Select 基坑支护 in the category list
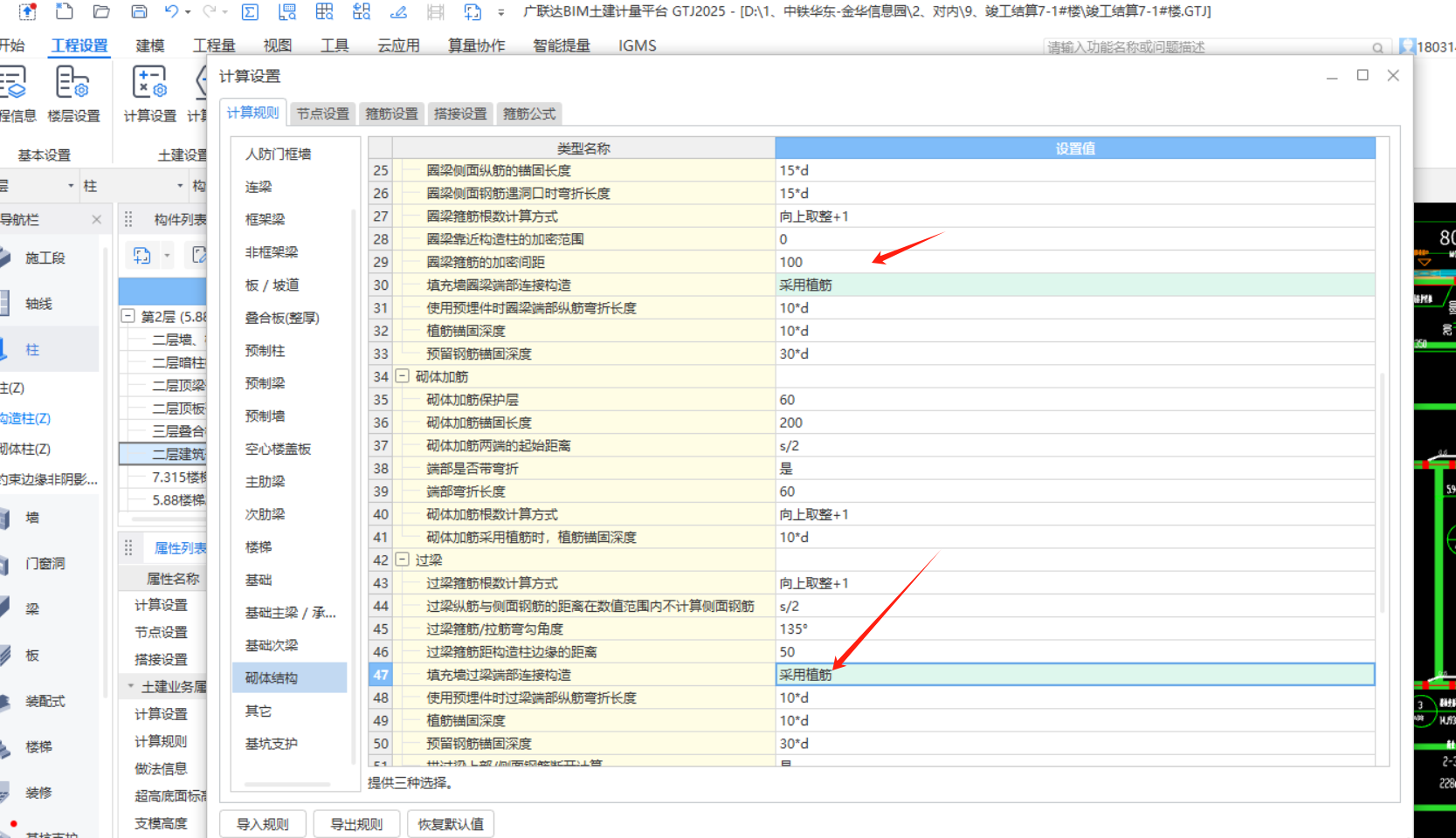1456x838 pixels. 271,744
